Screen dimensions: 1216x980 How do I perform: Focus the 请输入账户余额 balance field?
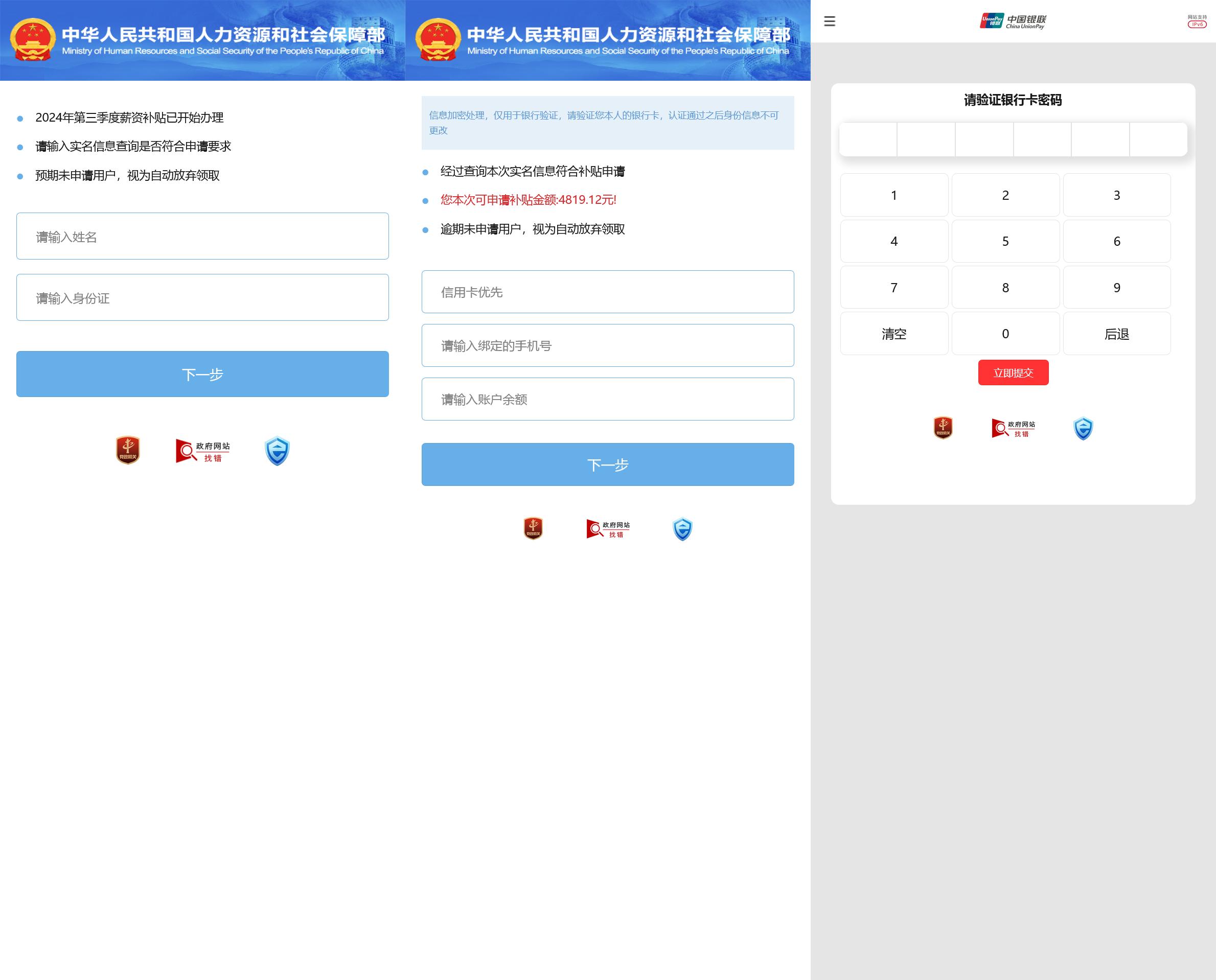pos(608,399)
